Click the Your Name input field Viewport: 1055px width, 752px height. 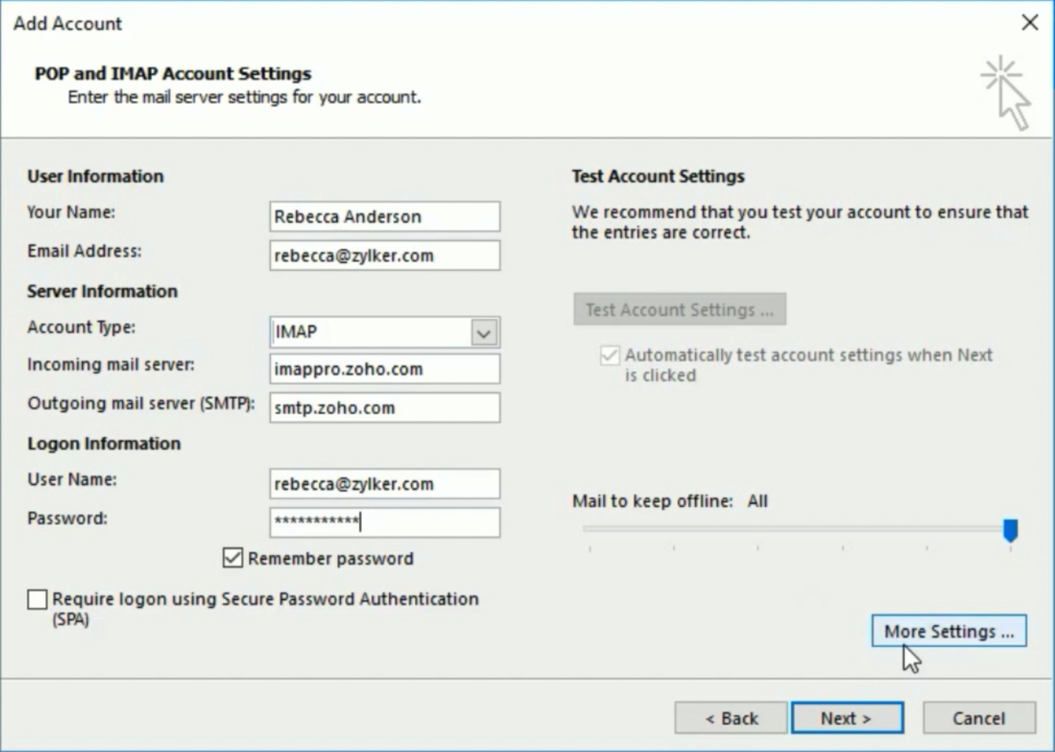385,216
